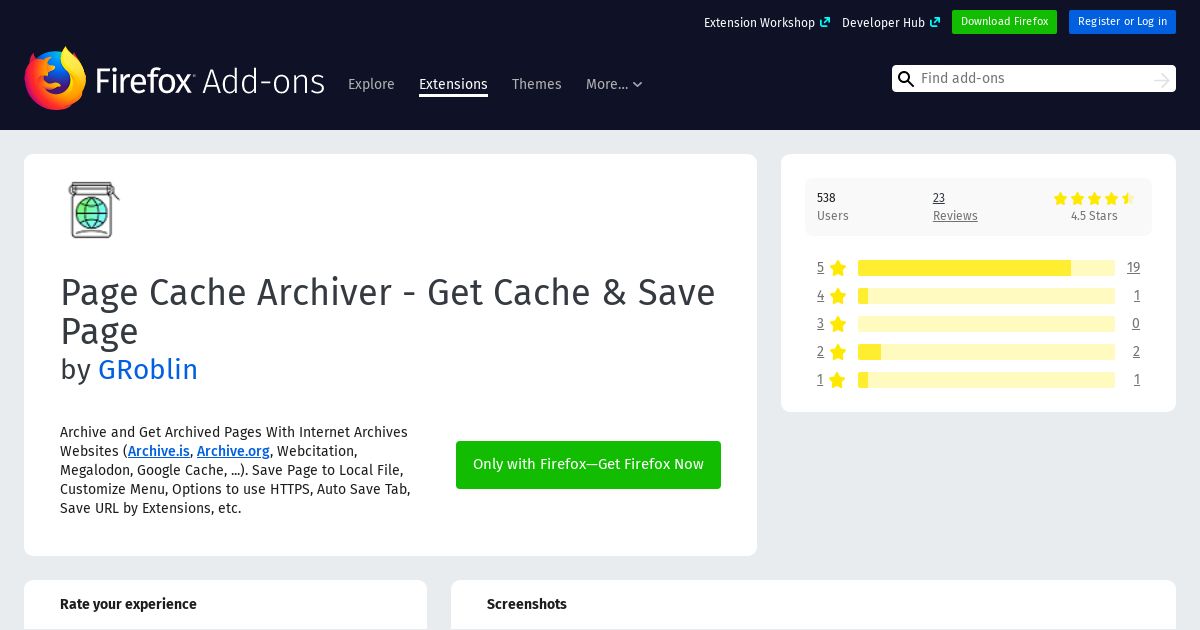The image size is (1200, 630).
Task: Click the "Screenshots" heading
Action: (x=527, y=604)
